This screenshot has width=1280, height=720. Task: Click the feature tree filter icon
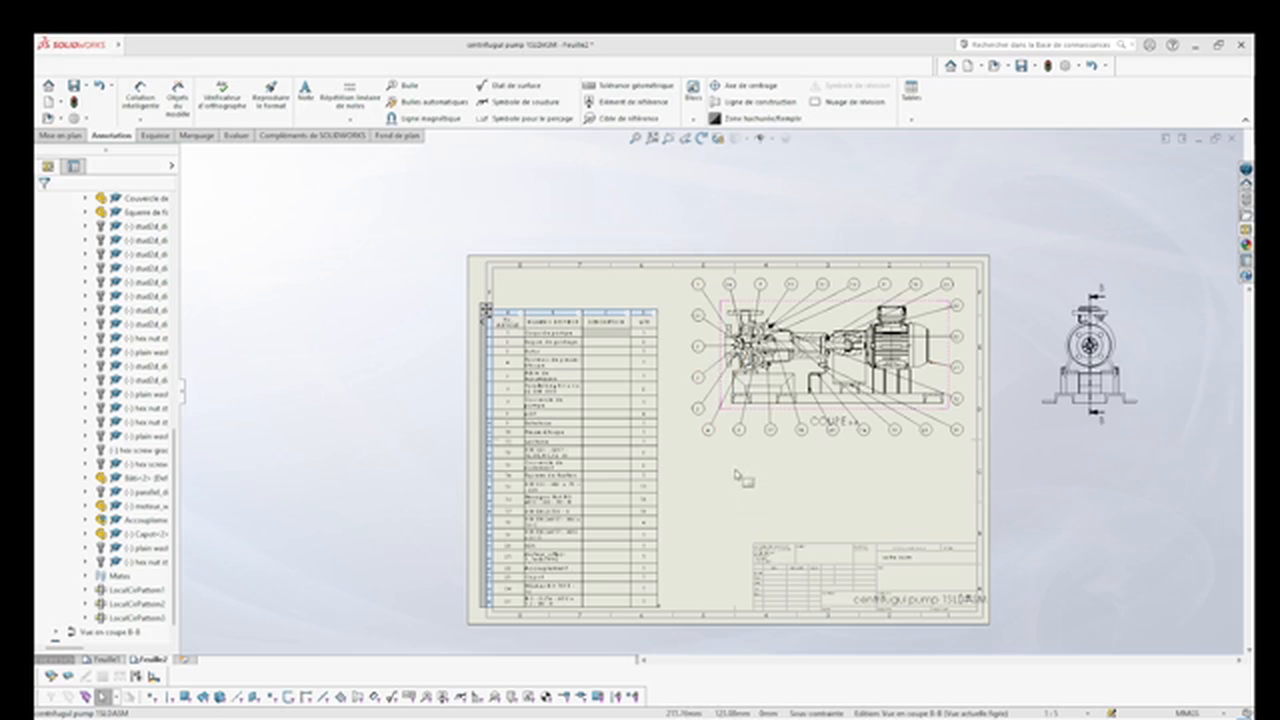pos(44,183)
